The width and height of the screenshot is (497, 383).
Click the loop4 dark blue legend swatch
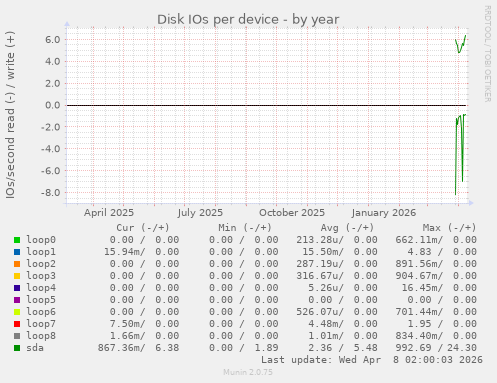click(17, 288)
